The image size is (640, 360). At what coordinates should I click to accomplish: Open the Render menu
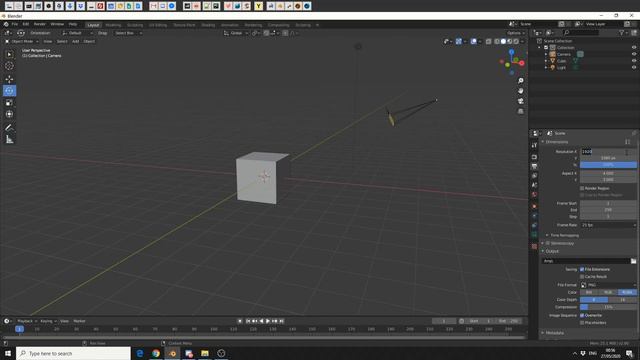tap(40, 24)
